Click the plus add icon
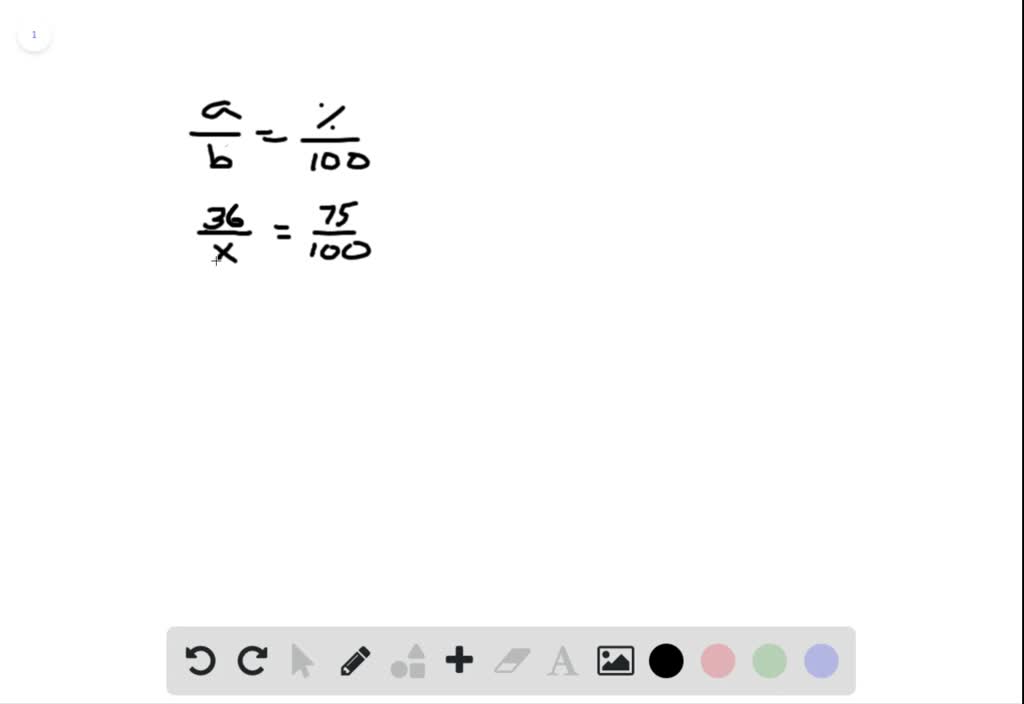 459,660
